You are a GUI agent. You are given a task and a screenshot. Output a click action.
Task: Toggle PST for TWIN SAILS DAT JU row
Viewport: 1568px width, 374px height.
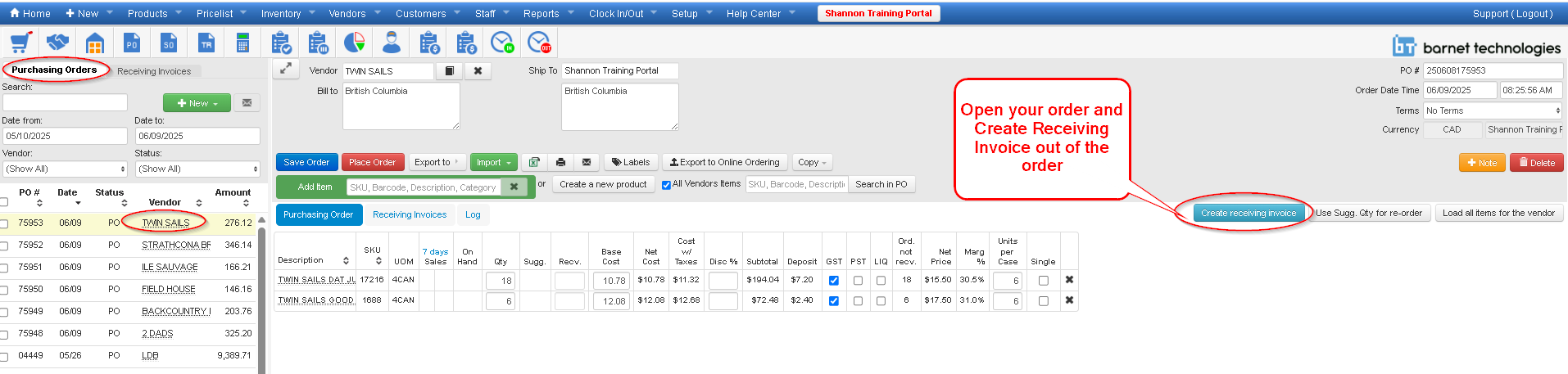[x=858, y=280]
